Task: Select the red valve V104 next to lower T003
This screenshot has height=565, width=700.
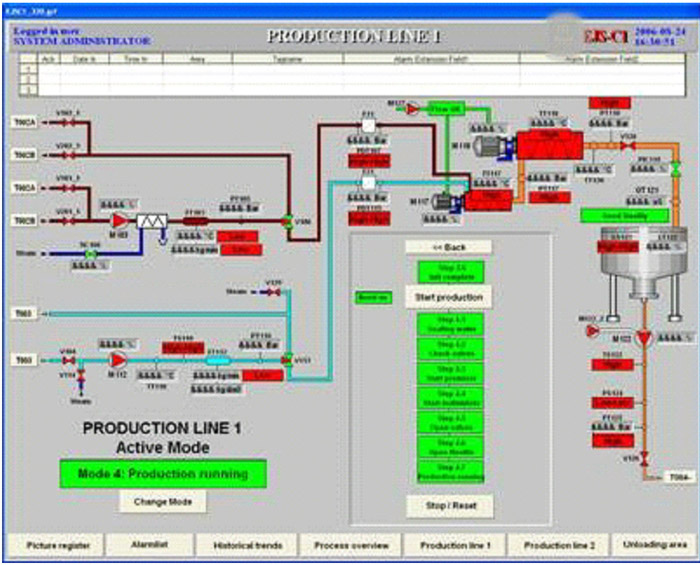Action: 68,361
